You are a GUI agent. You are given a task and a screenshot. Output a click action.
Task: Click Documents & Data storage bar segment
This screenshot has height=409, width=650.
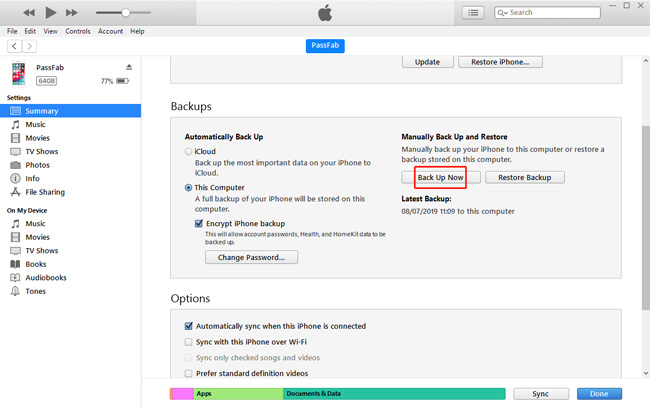[x=394, y=394]
